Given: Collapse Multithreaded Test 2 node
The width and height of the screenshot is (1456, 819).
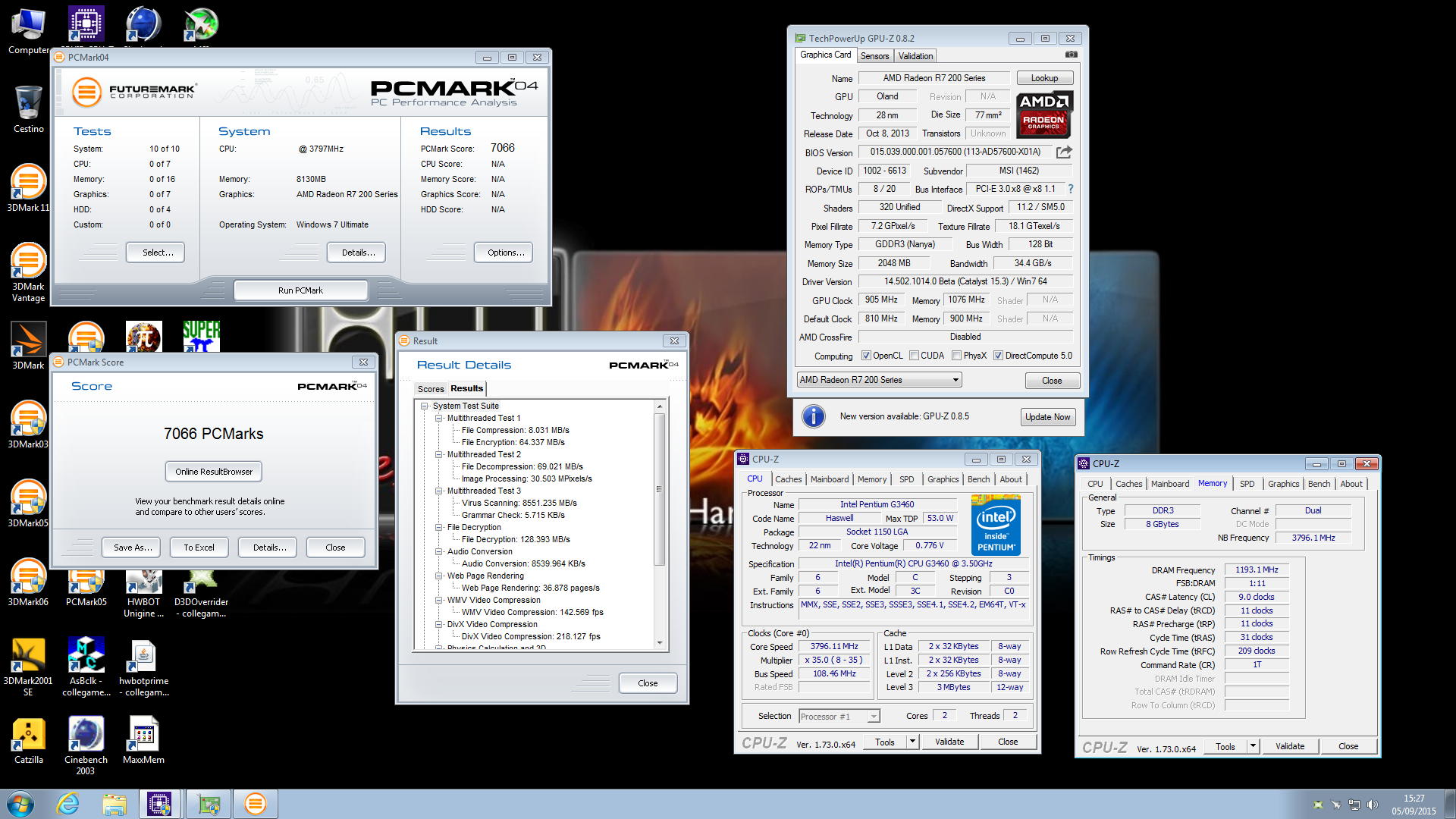Looking at the screenshot, I should pos(438,454).
